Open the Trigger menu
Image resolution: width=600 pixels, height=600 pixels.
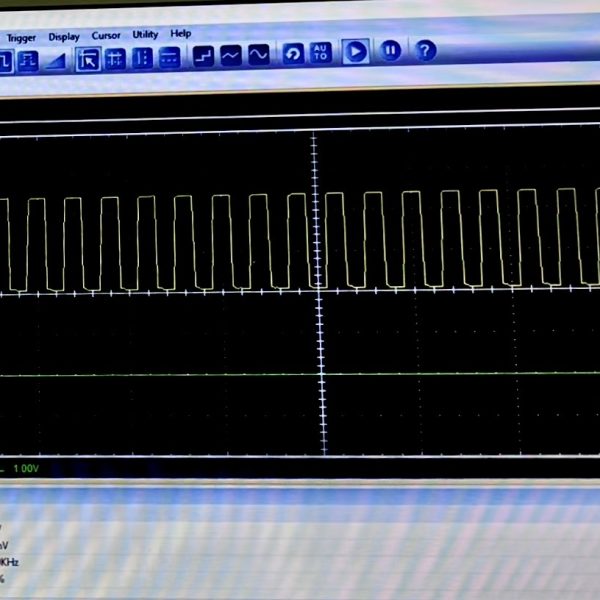(x=21, y=38)
